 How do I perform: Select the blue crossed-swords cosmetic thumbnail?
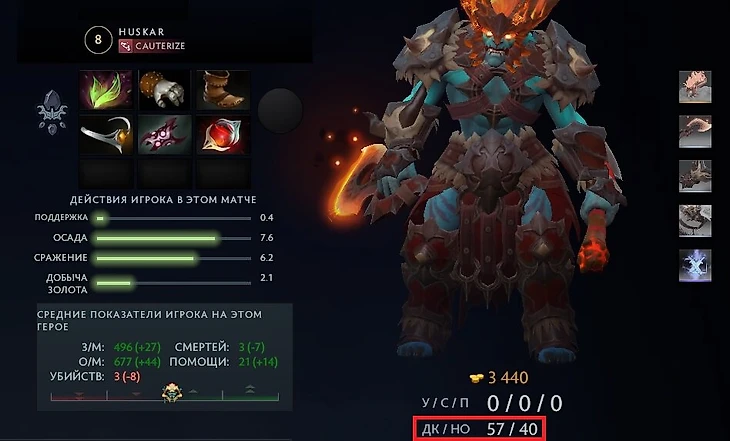pos(695,265)
